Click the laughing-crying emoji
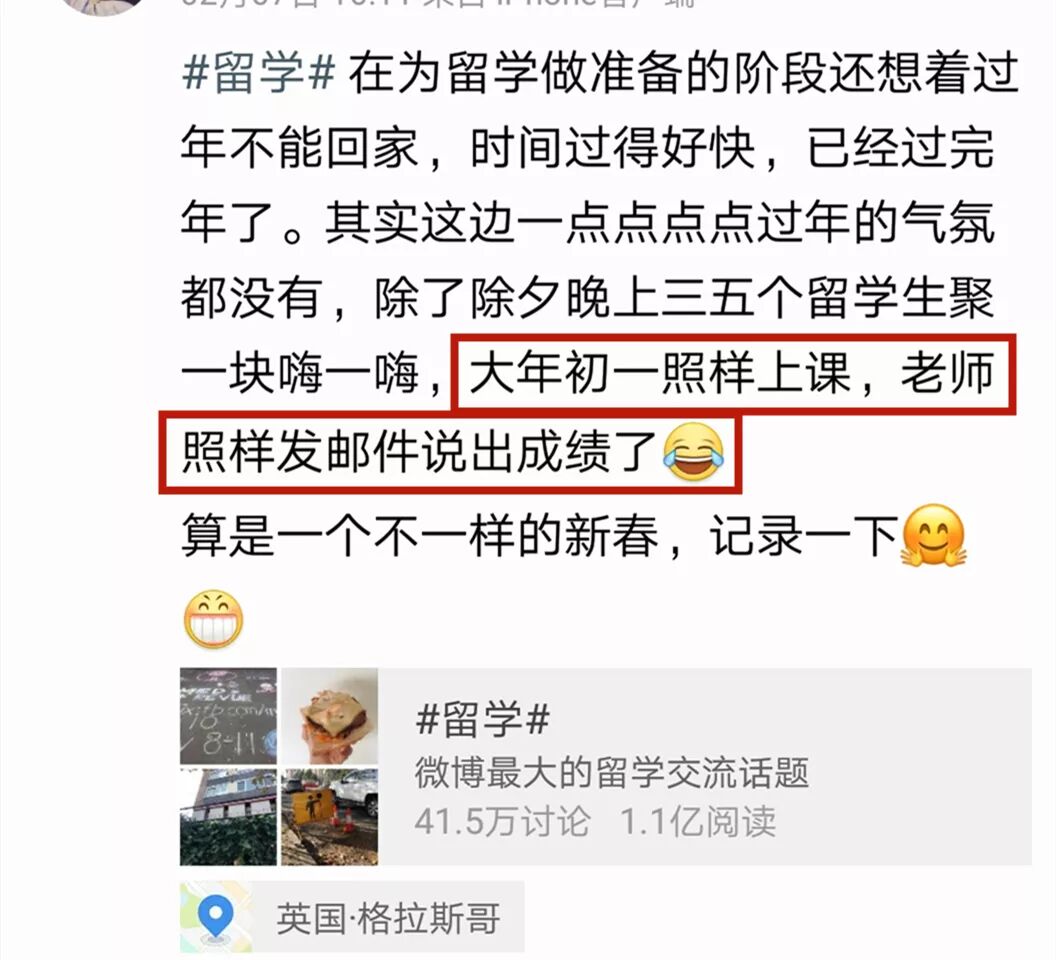The height and width of the screenshot is (960, 1056). 694,453
